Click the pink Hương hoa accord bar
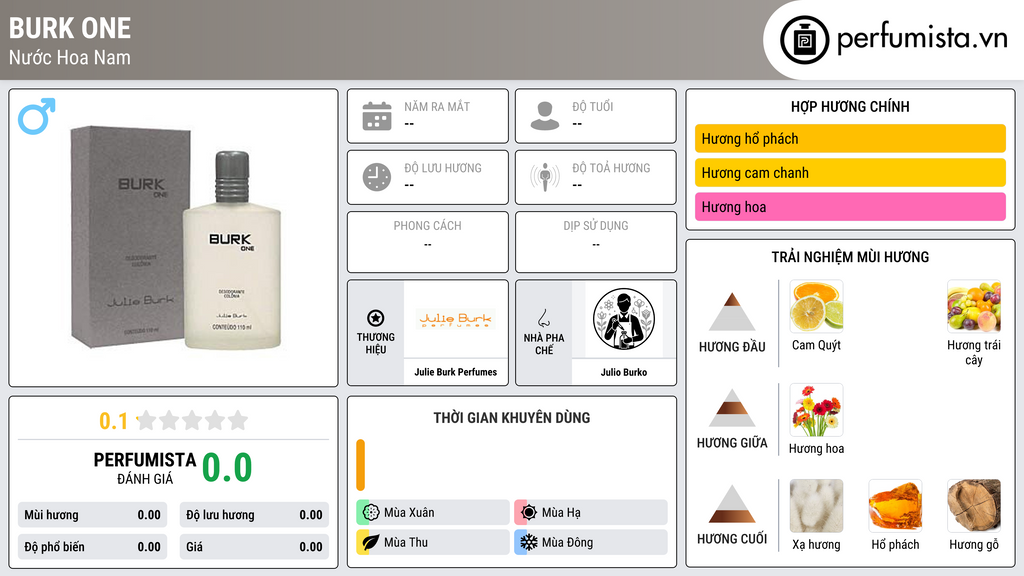Screen dimensions: 1024x576 (850, 206)
